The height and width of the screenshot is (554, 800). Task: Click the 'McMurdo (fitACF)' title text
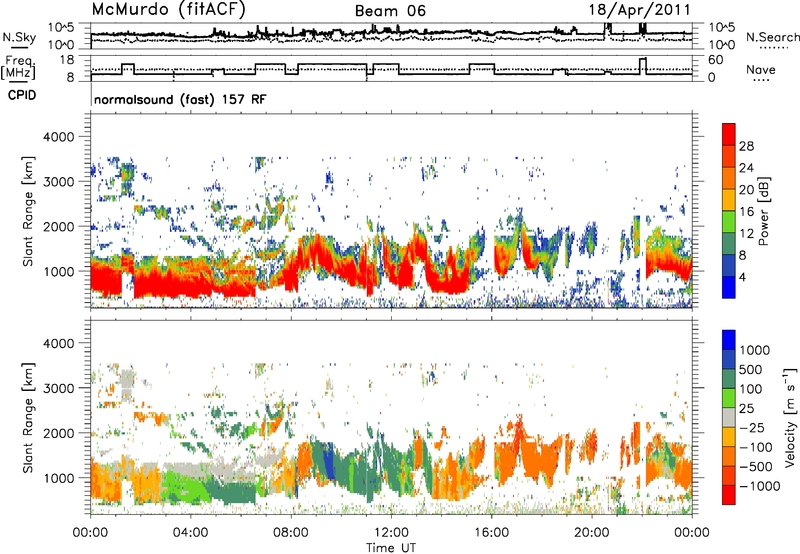169,10
